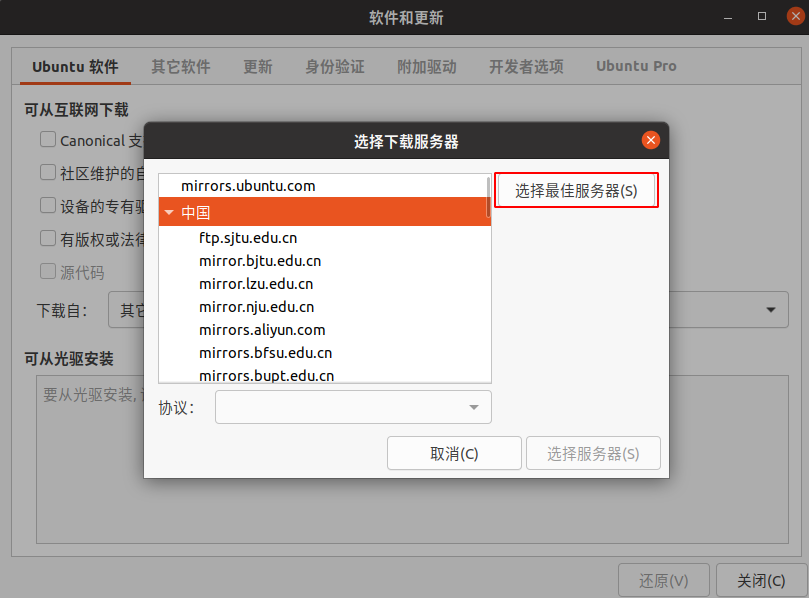Choose ftp.sjtu.edu.cn server entry
The height and width of the screenshot is (598, 809).
point(248,238)
